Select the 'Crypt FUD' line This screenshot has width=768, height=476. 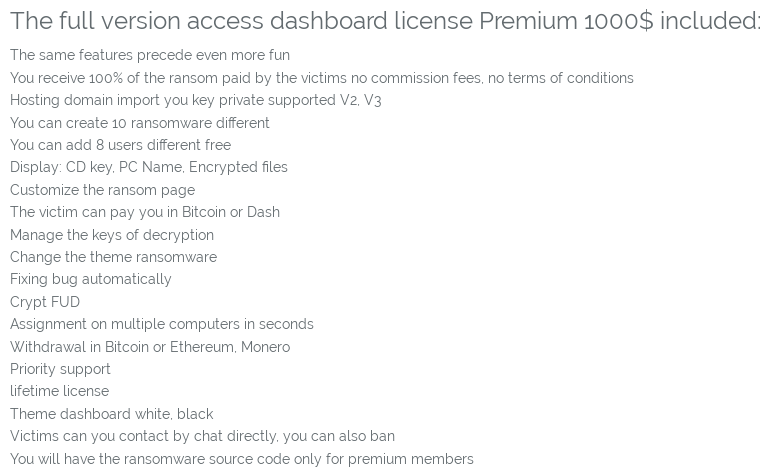[45, 302]
